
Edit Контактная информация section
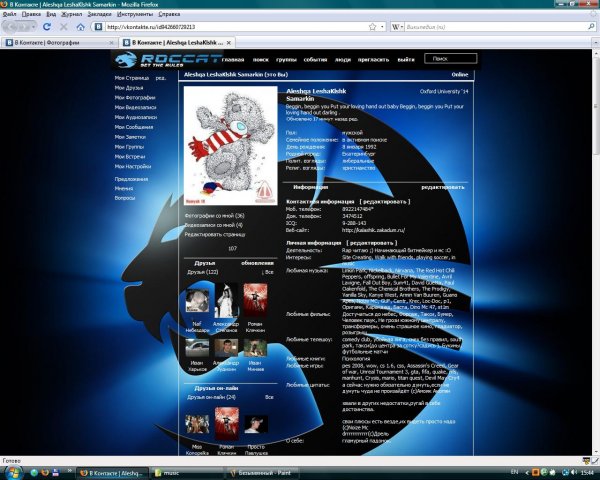[385, 202]
